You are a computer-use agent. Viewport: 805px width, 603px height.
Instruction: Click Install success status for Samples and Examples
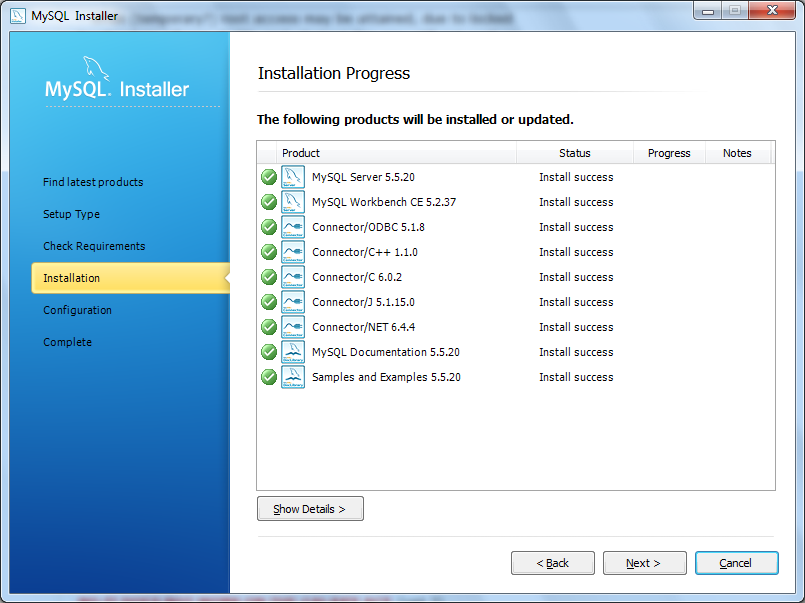click(576, 377)
